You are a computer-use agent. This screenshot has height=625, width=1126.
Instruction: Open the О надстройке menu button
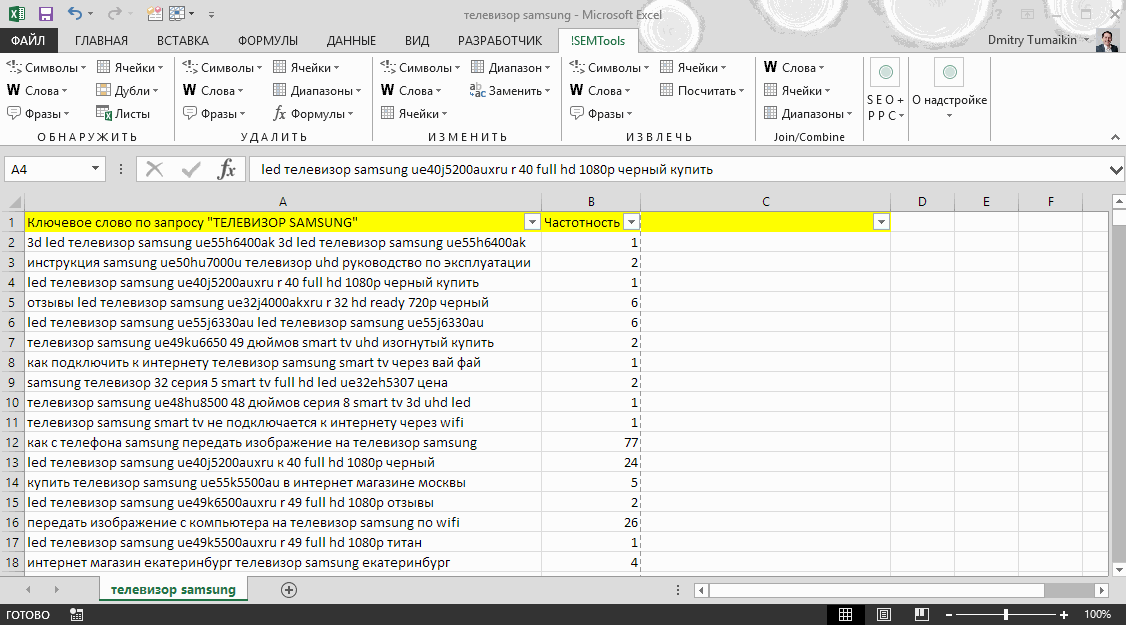[949, 91]
